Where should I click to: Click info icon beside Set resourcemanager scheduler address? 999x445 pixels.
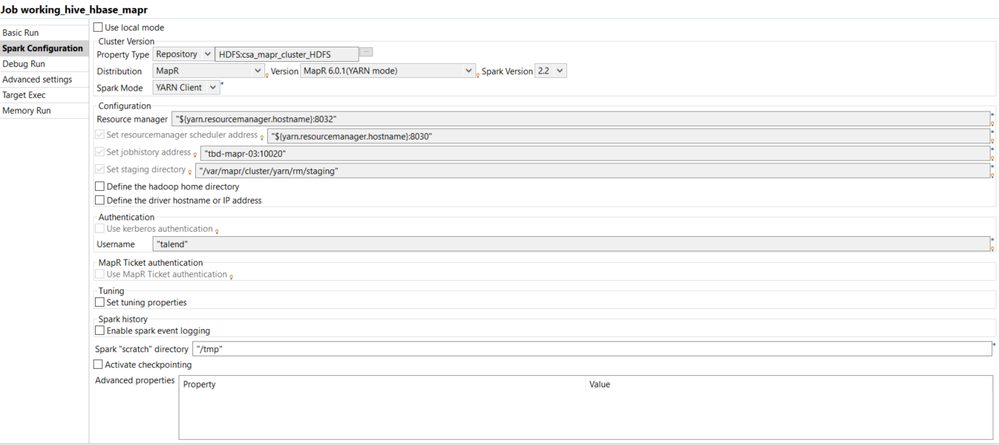(x=262, y=137)
